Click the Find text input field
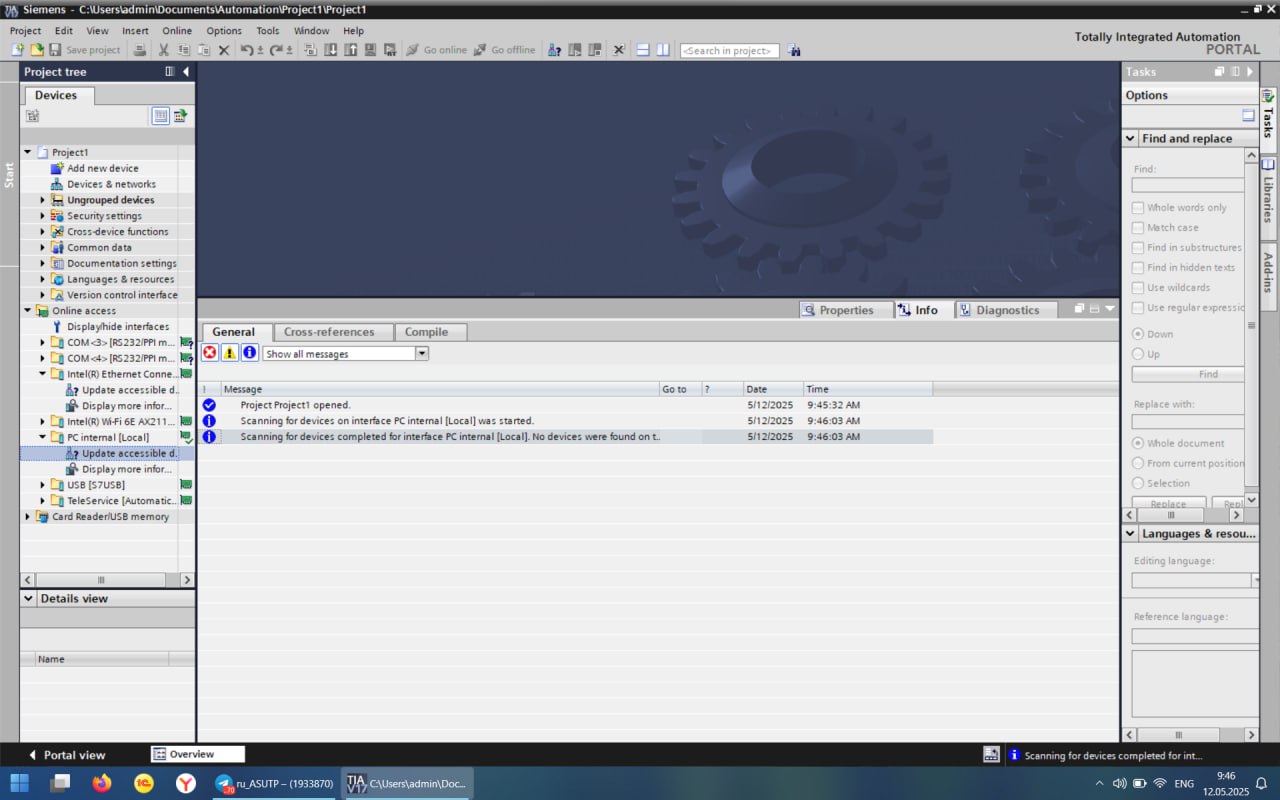The width and height of the screenshot is (1280, 800). 1188,185
